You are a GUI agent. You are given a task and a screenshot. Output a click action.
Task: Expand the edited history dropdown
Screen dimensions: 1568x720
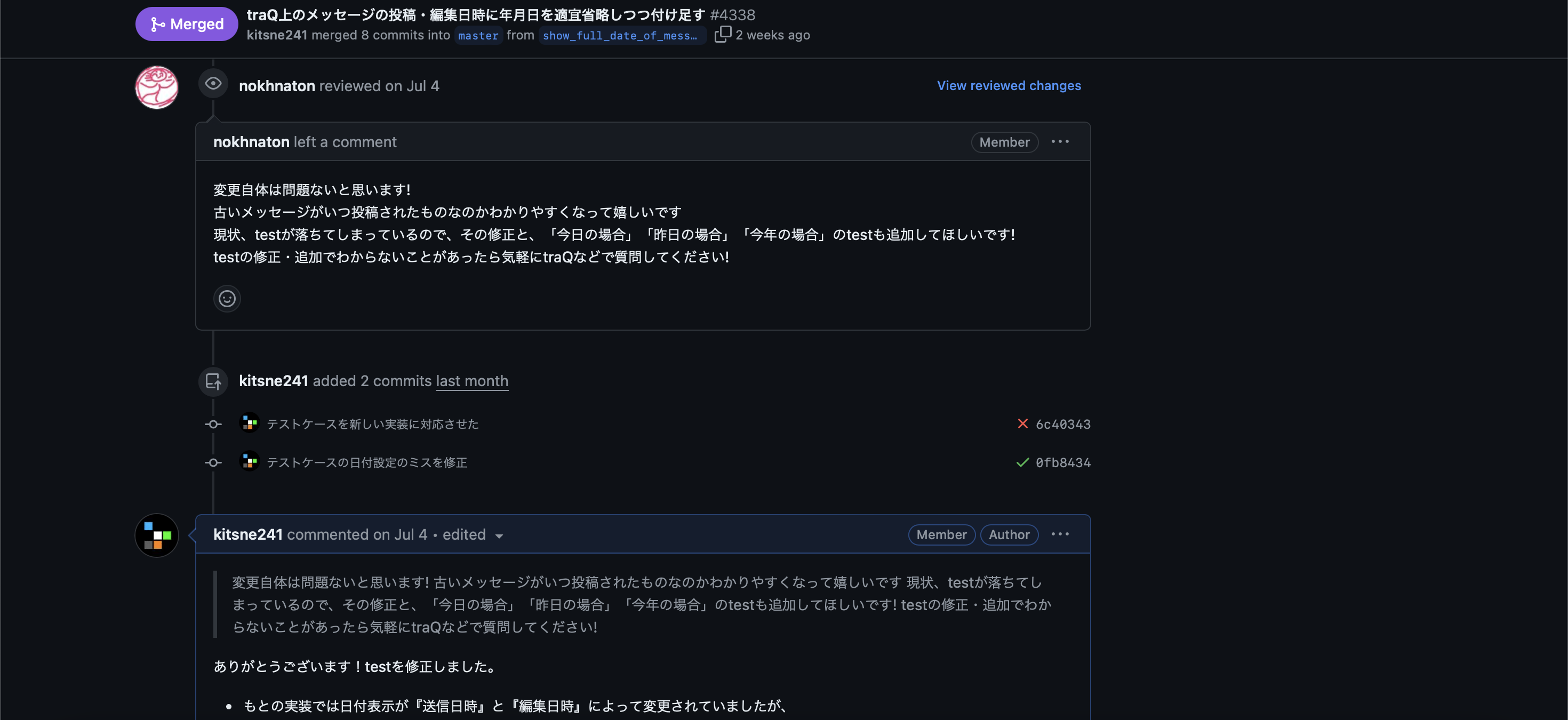click(499, 535)
